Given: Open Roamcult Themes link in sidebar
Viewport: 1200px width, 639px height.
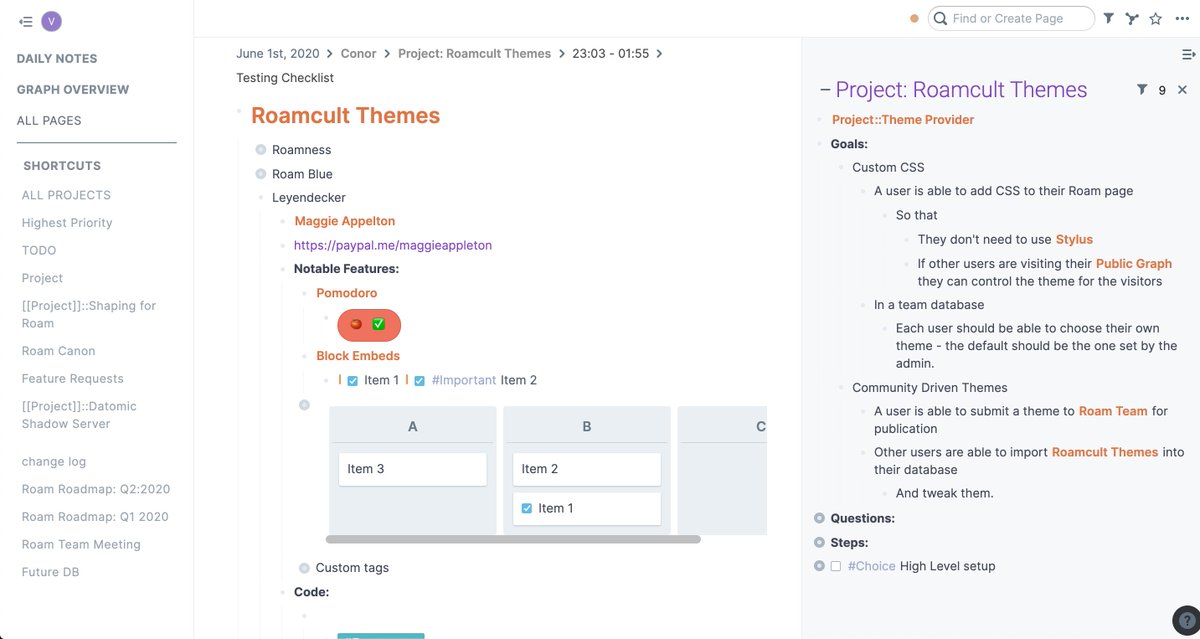Looking at the screenshot, I should (1105, 452).
